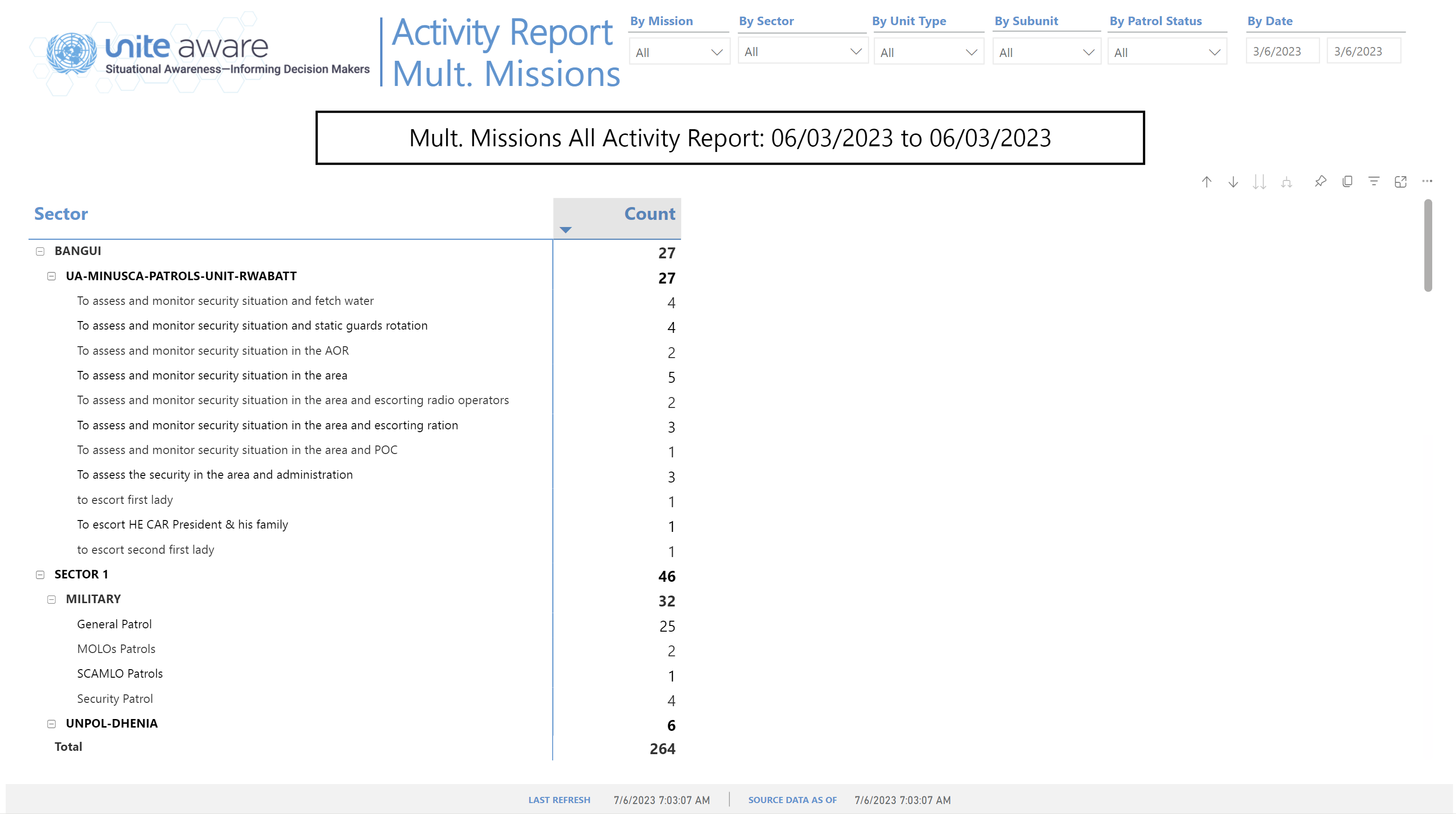1456x814 pixels.
Task: Select the General Patrol row
Action: [x=354, y=624]
